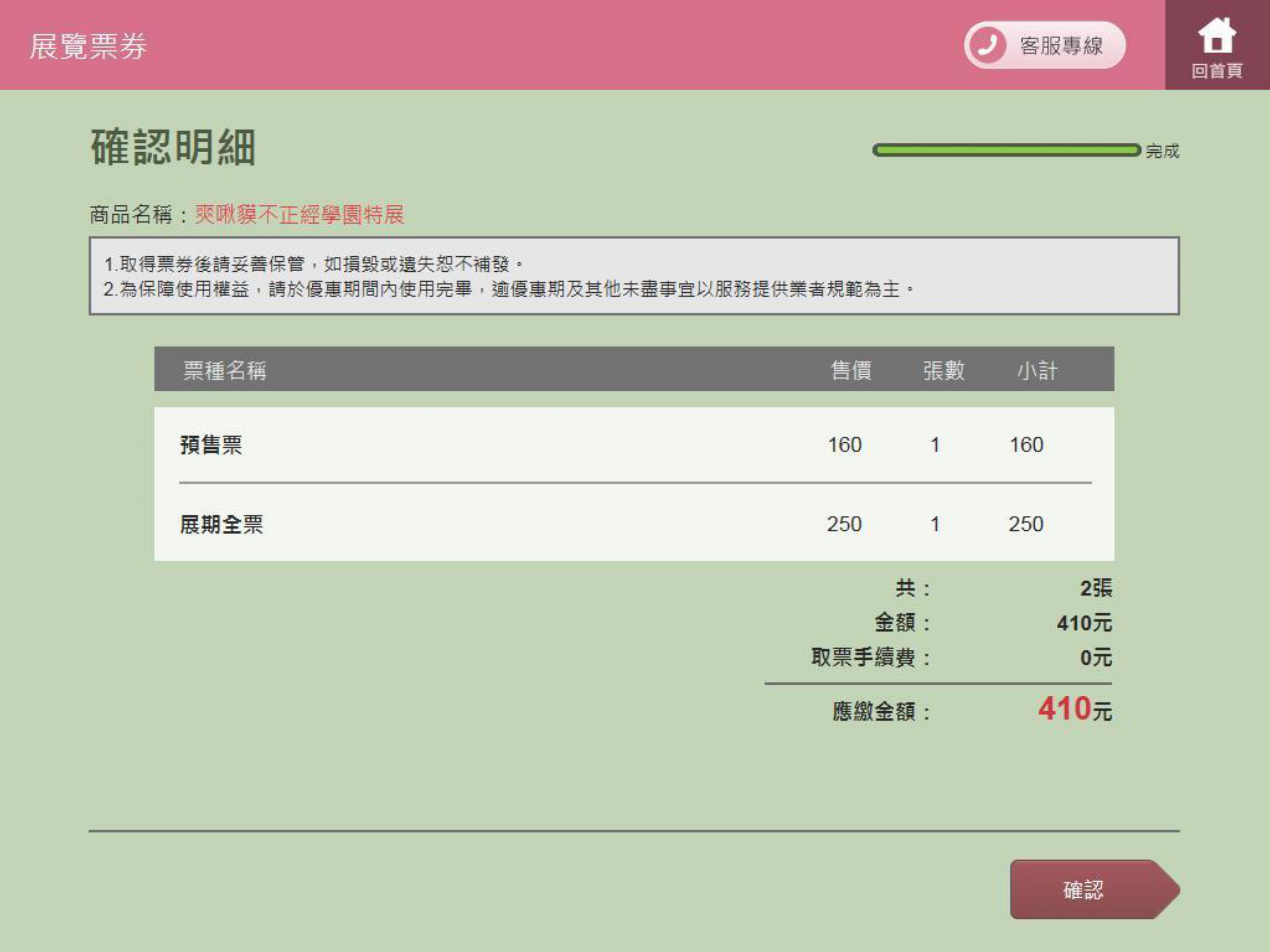Click the 售價 column header
The height and width of the screenshot is (952, 1270).
tap(851, 370)
